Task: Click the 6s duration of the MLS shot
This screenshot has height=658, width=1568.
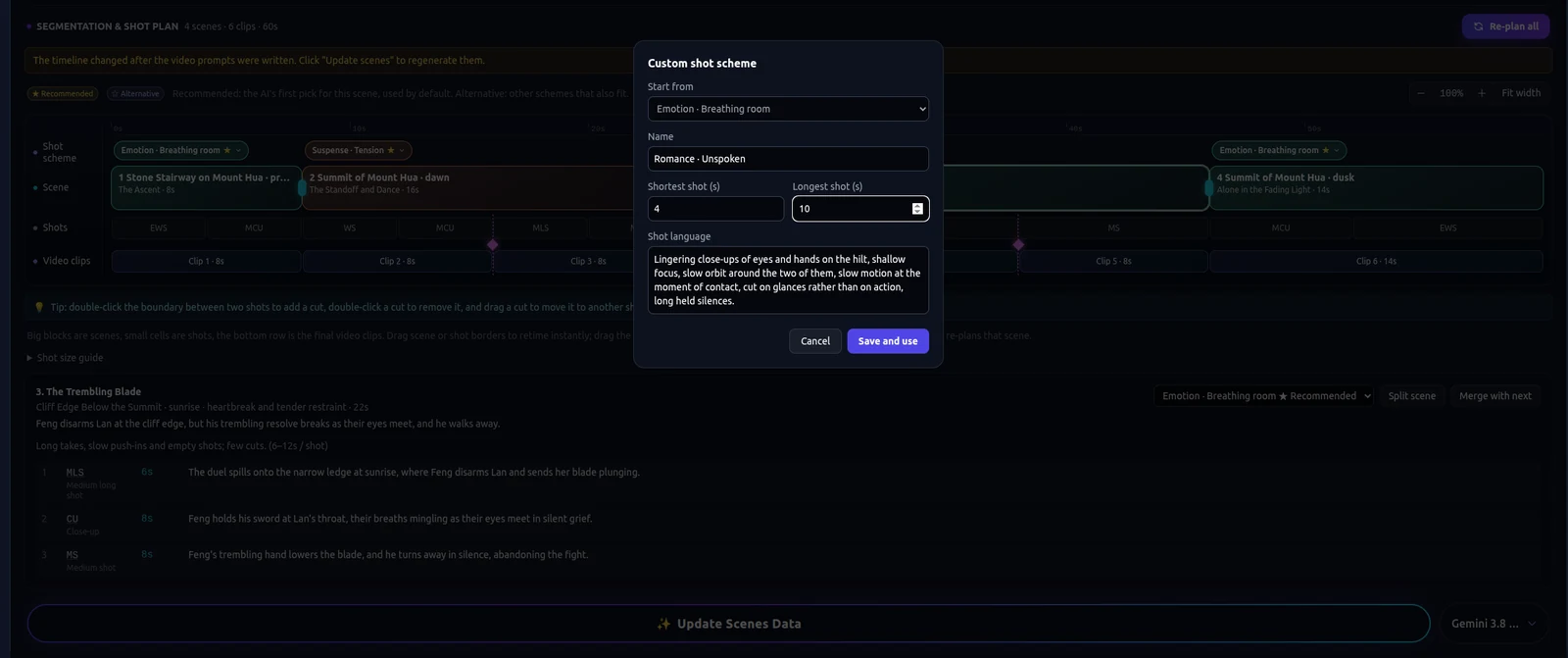Action: [x=147, y=472]
